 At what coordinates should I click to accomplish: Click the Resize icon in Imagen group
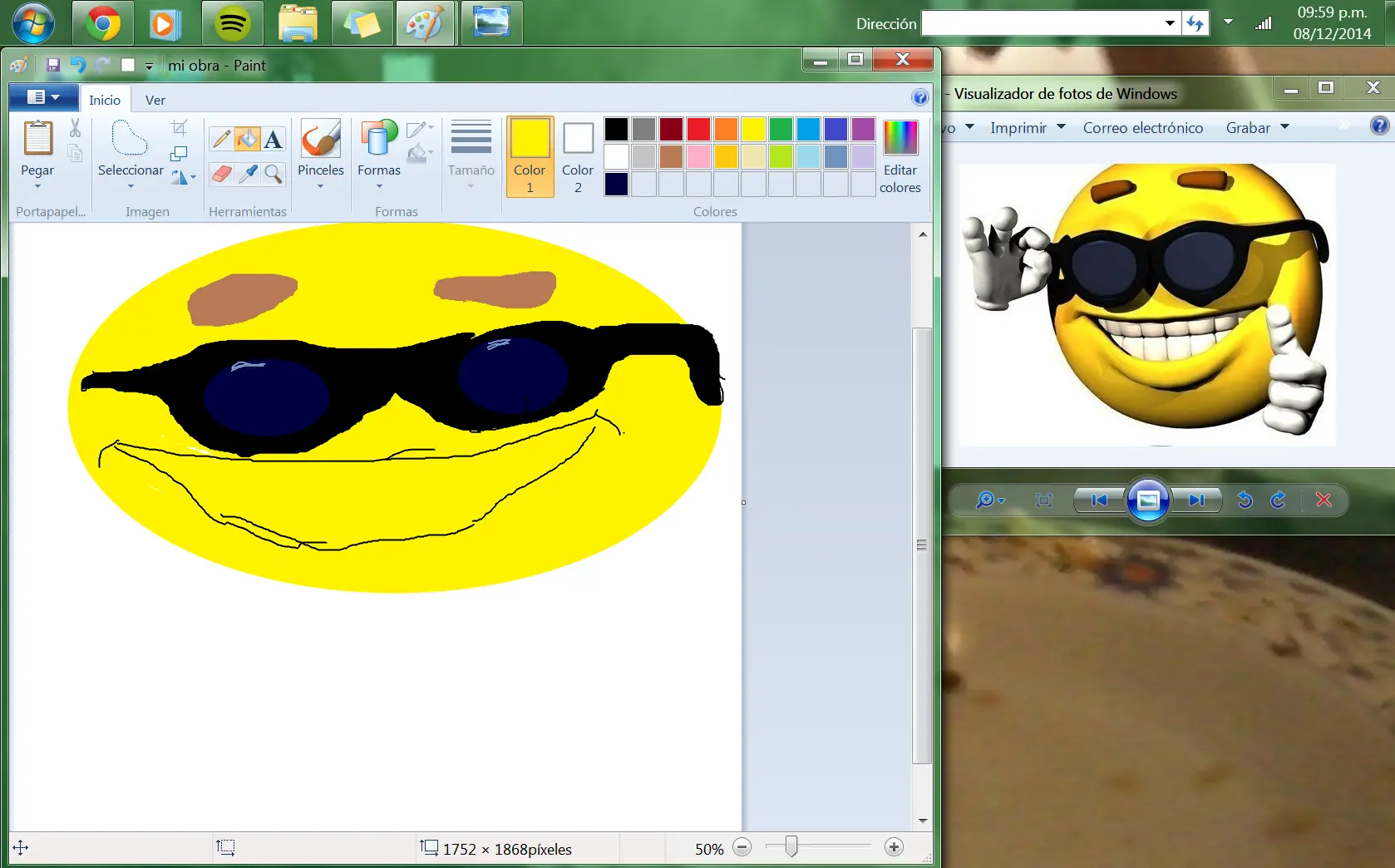pyautogui.click(x=179, y=153)
